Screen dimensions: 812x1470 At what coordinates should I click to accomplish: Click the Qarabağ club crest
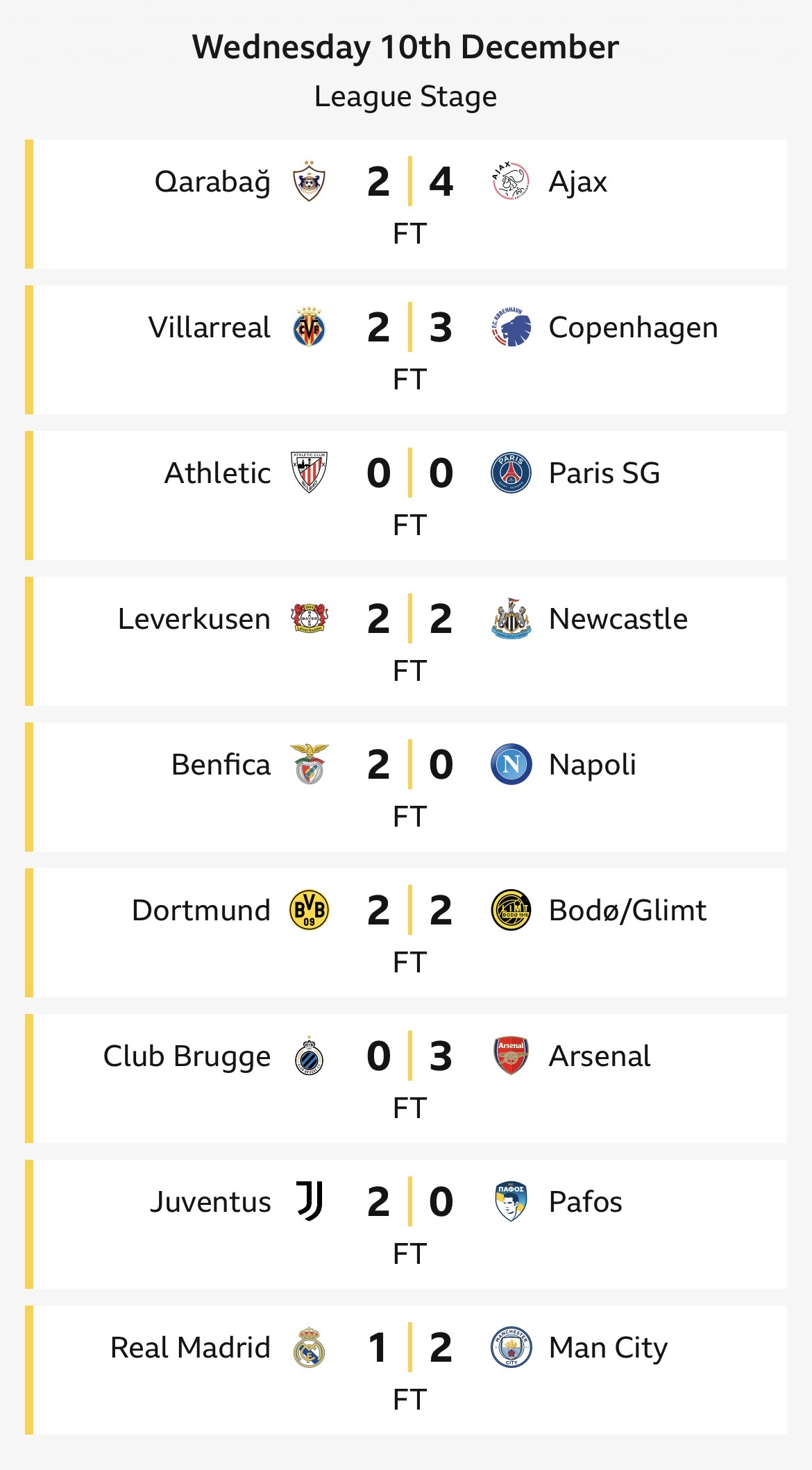309,182
